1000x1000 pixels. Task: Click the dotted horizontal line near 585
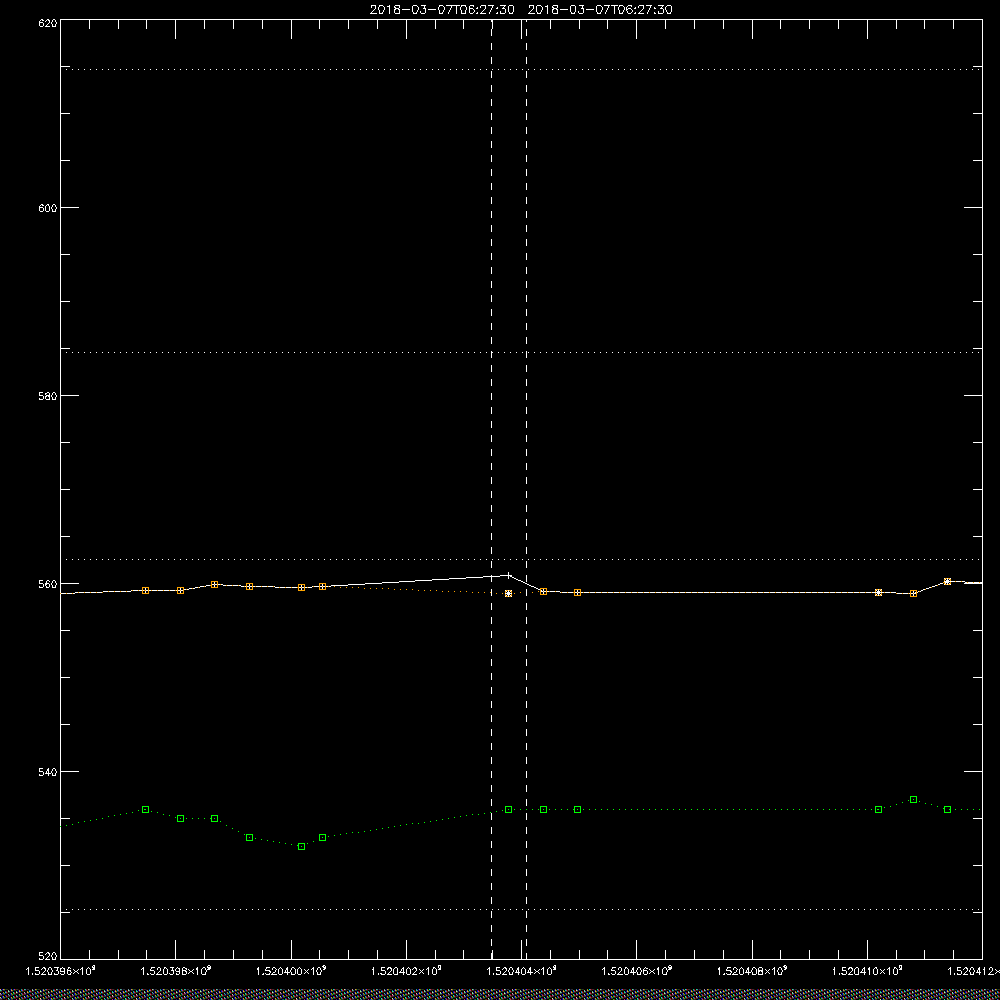(521, 352)
